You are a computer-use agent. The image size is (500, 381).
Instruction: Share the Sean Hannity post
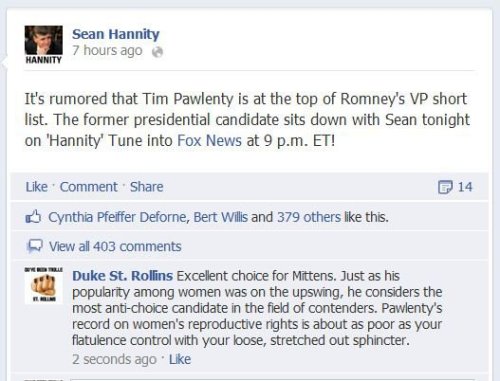(x=146, y=187)
